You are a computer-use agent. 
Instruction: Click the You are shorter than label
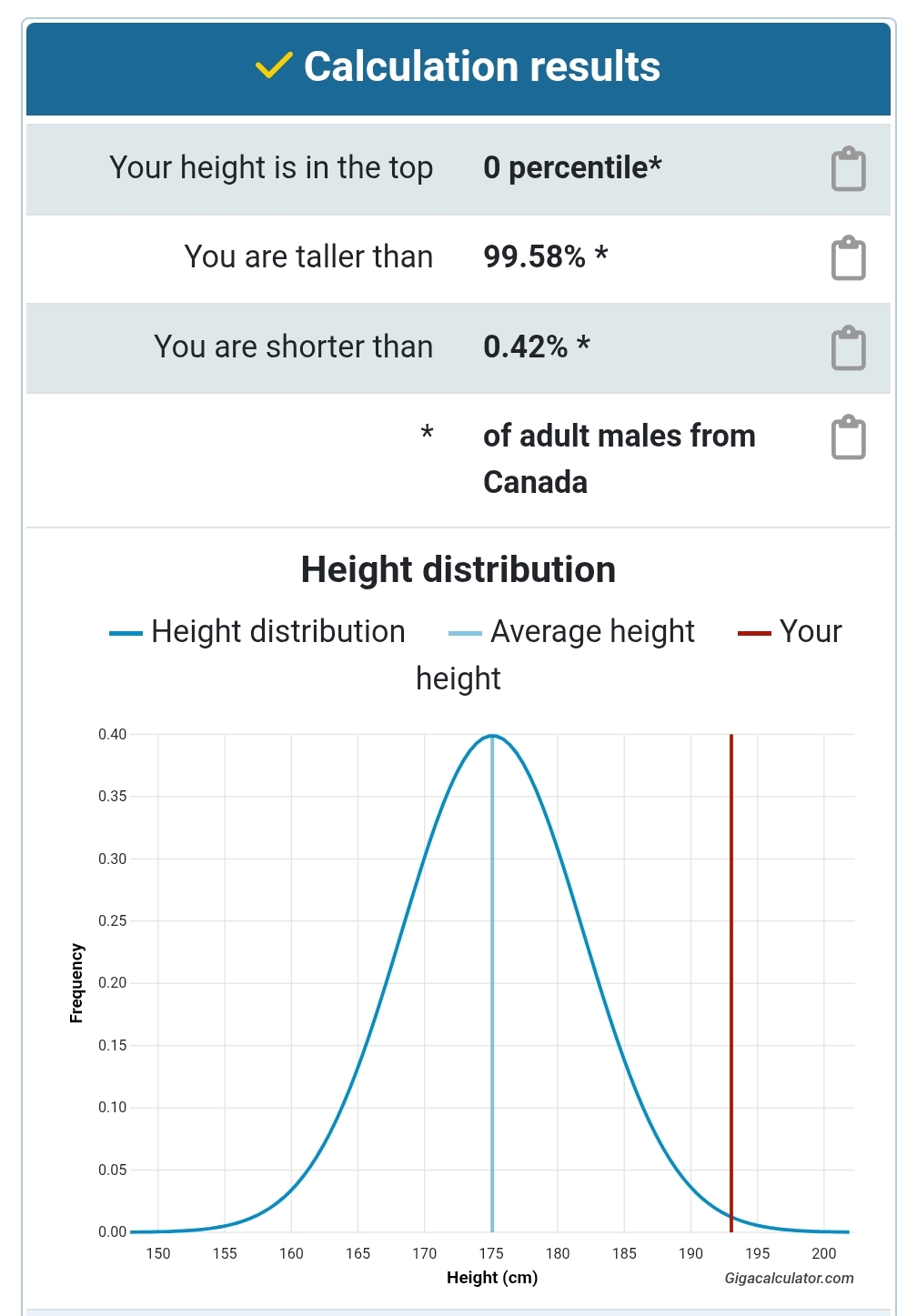coord(293,347)
